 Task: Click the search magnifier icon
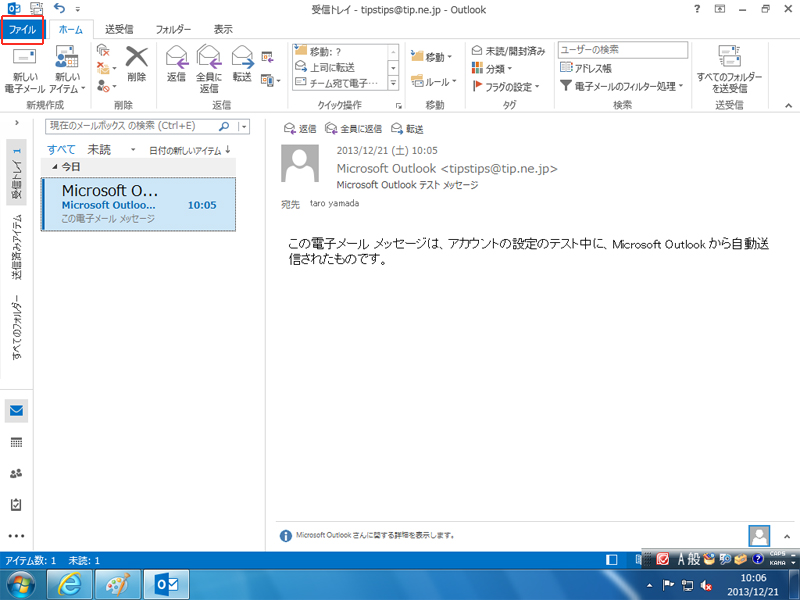point(224,126)
